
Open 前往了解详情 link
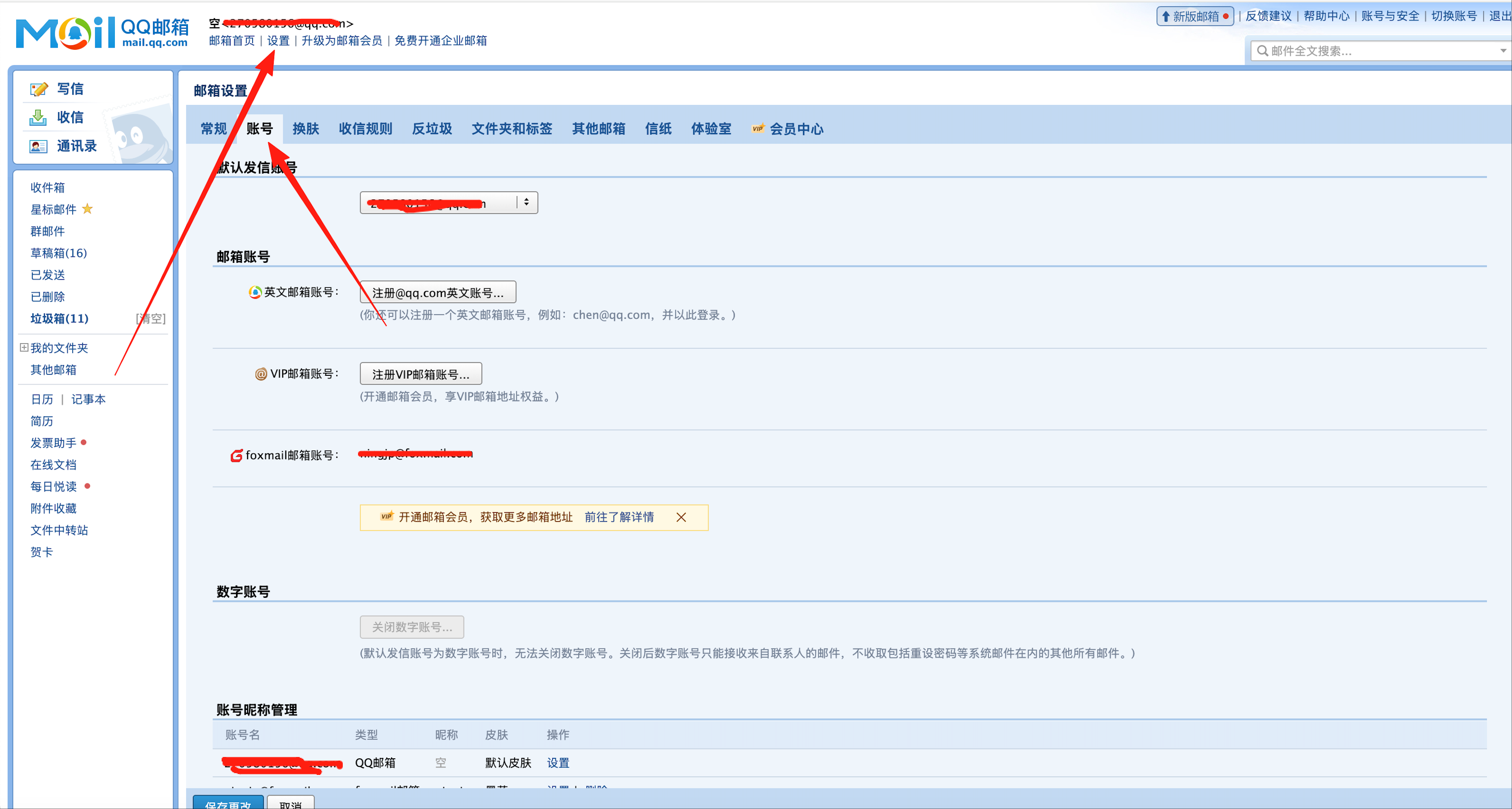(x=619, y=517)
